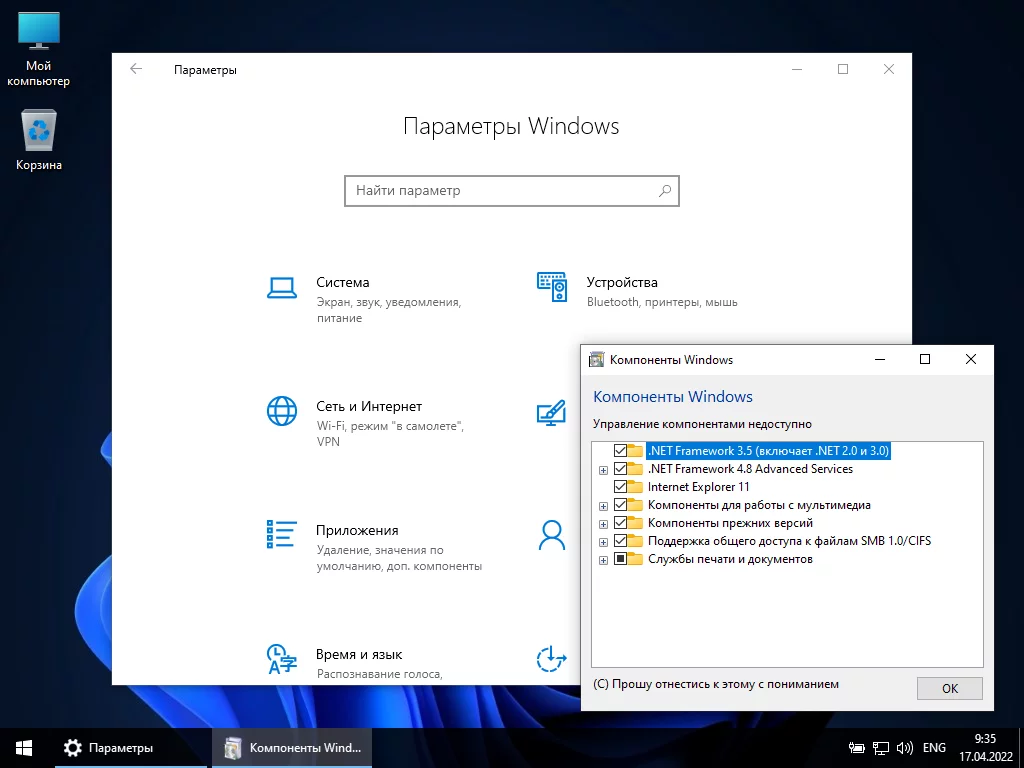The image size is (1024, 768).
Task: Click OK in Компоненты Windows dialog
Action: click(950, 688)
